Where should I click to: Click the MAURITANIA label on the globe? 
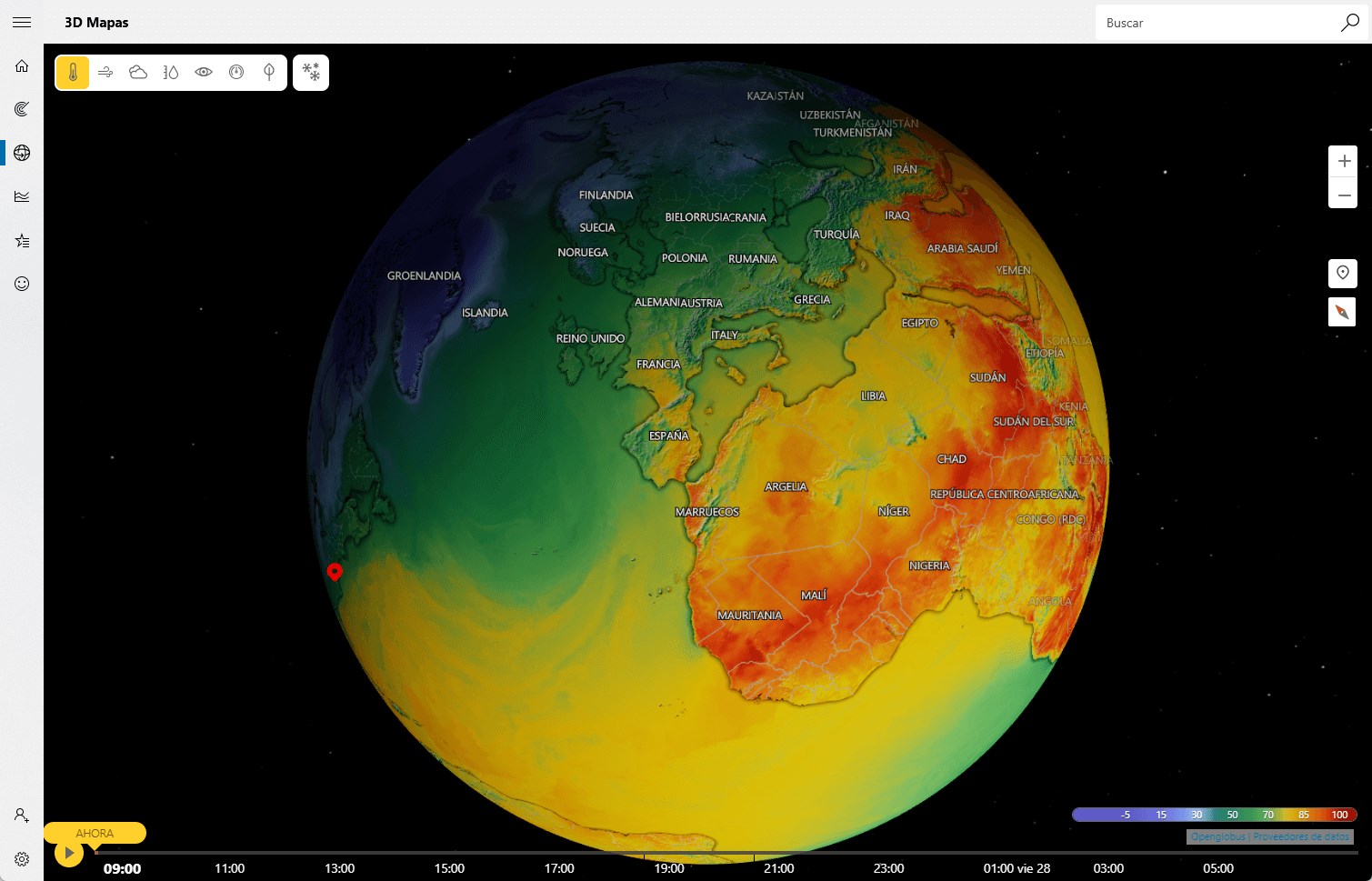click(749, 616)
